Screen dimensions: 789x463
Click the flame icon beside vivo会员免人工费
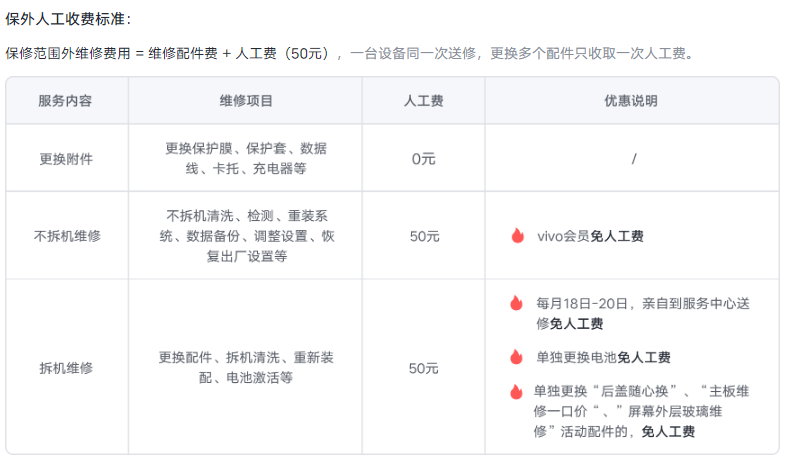[x=517, y=236]
